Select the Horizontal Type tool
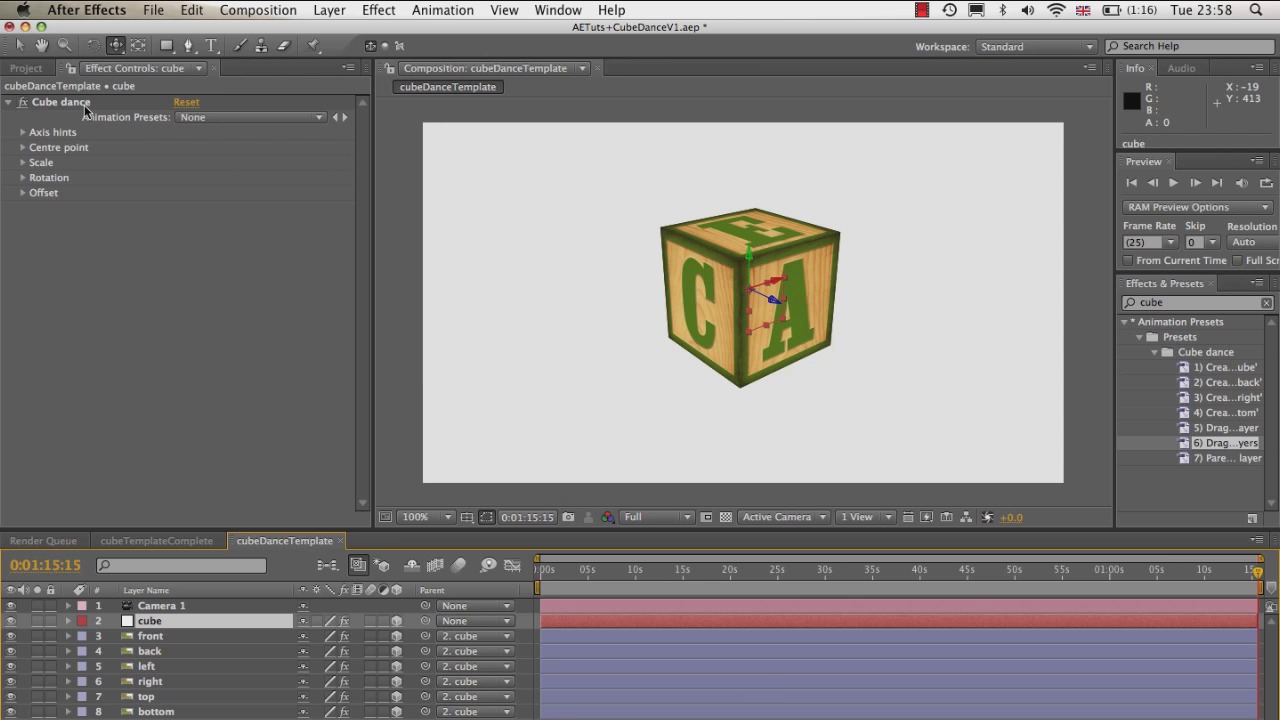The image size is (1280, 720). pos(212,46)
